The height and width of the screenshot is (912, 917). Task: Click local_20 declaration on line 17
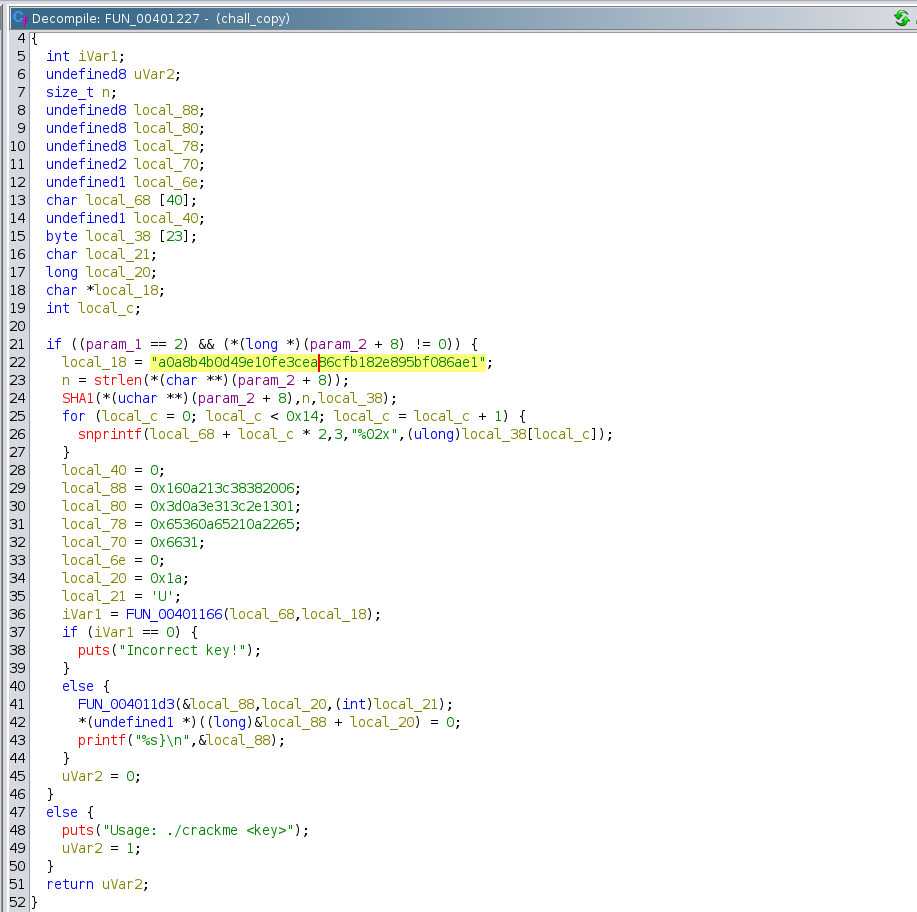pos(118,273)
